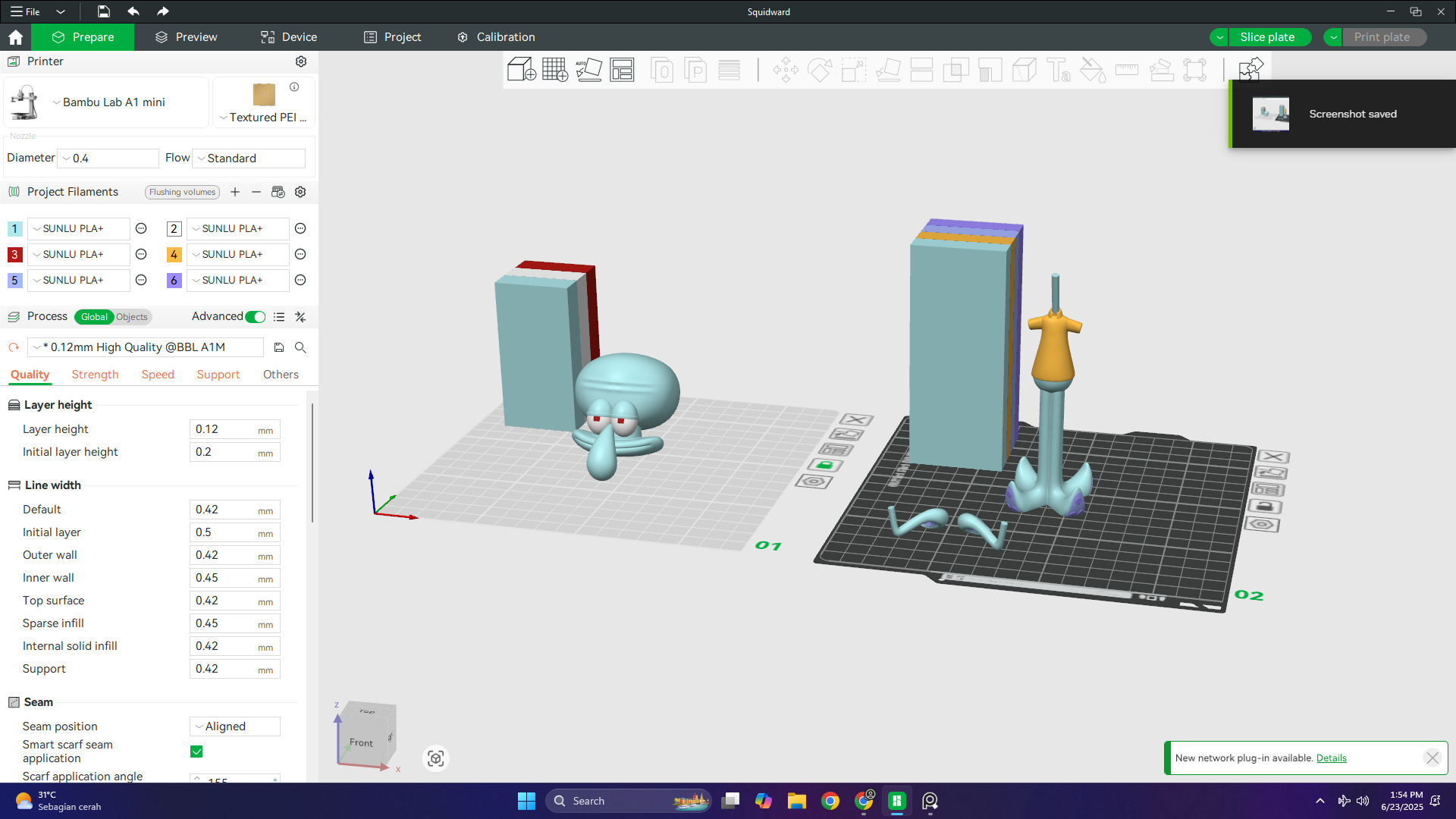Screen dimensions: 1456x819
Task: Open Project Filaments settings gear
Action: 300,192
